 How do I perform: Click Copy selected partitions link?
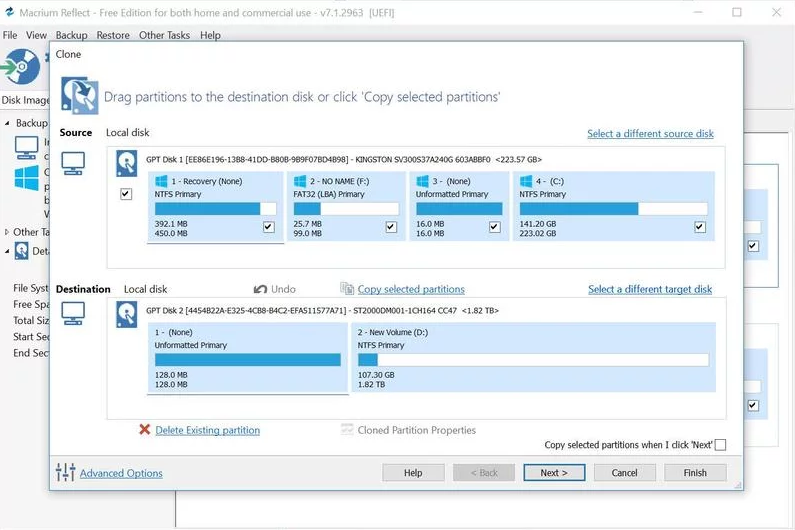coord(411,289)
